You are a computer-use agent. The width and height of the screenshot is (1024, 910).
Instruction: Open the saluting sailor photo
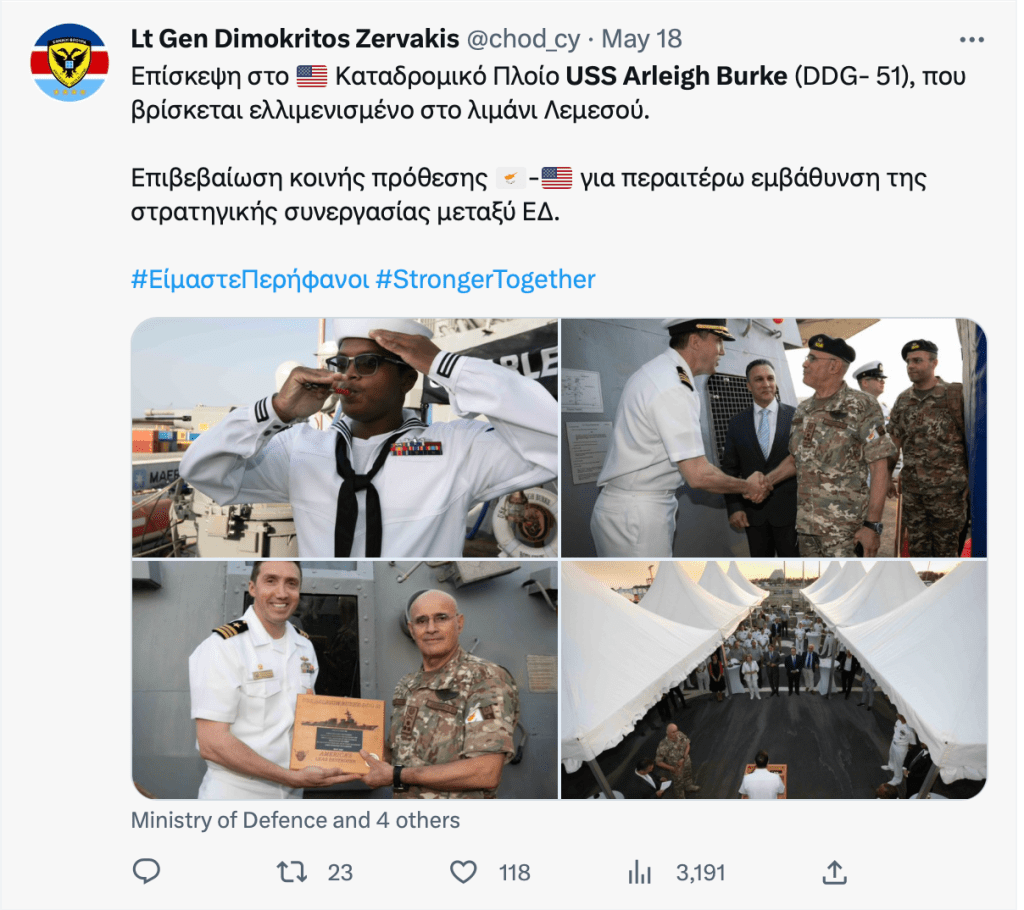[345, 438]
